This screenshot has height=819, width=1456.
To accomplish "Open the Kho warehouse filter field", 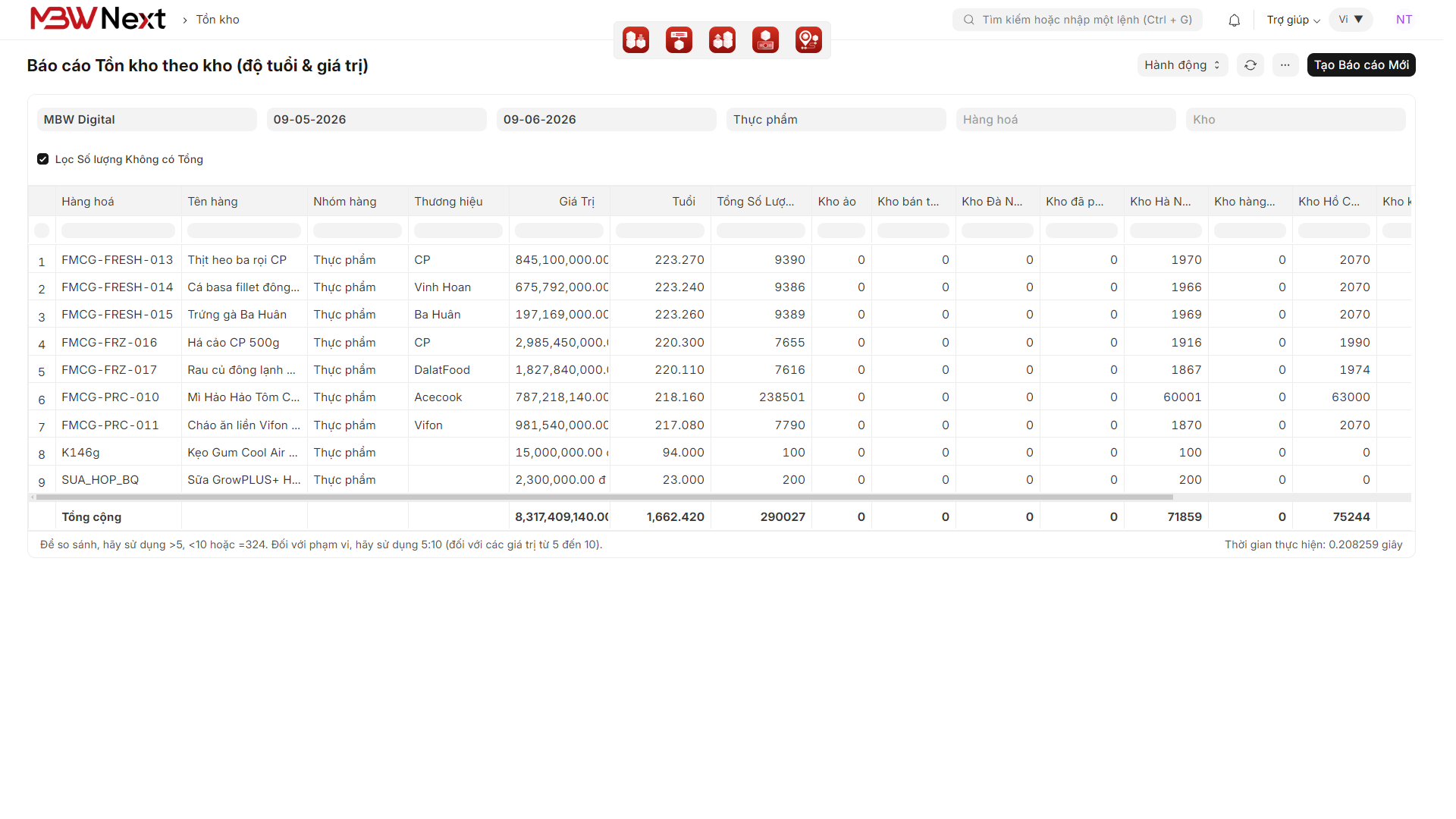I will coord(1296,120).
